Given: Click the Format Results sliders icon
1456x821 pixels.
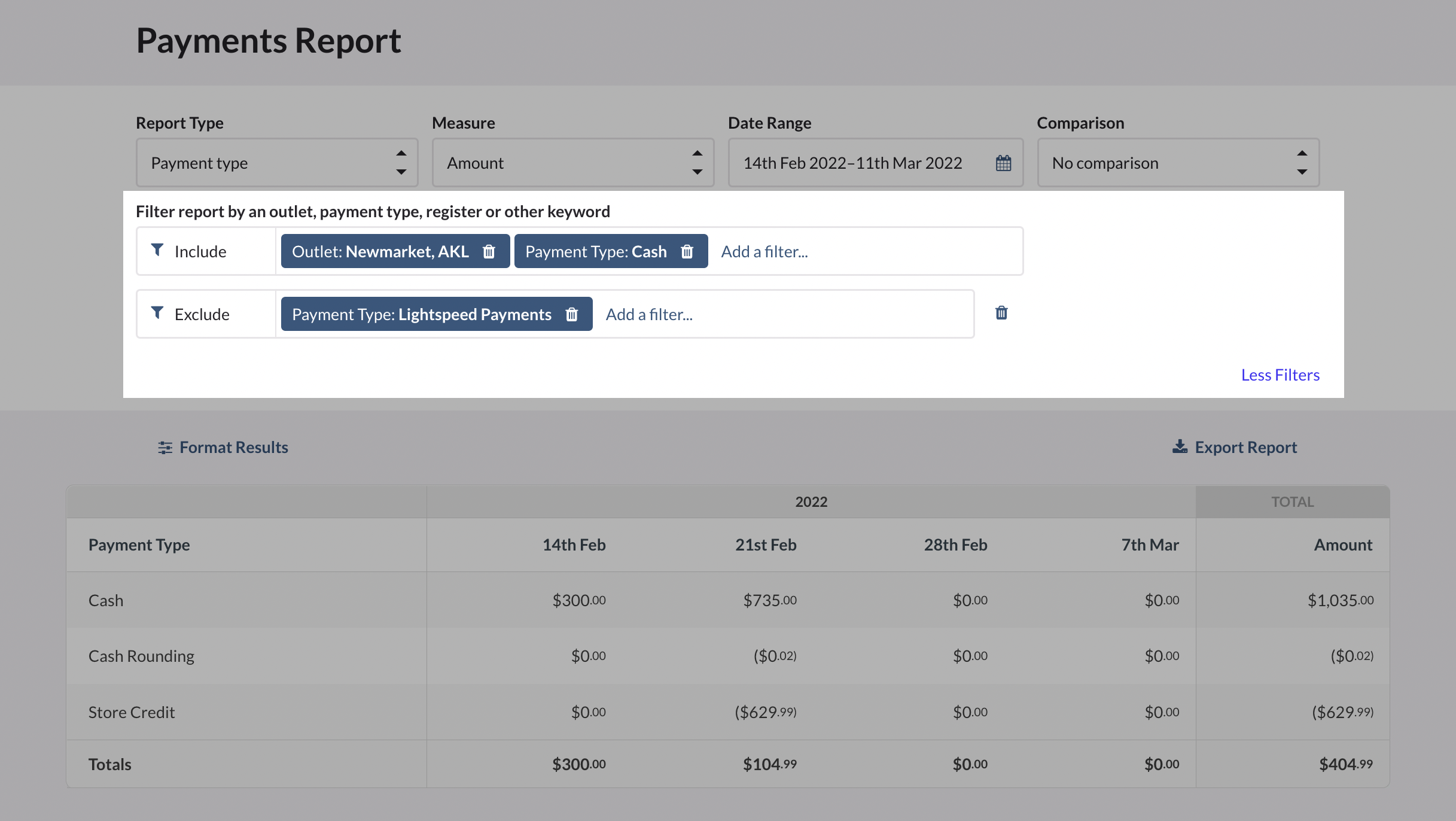Looking at the screenshot, I should tap(165, 448).
